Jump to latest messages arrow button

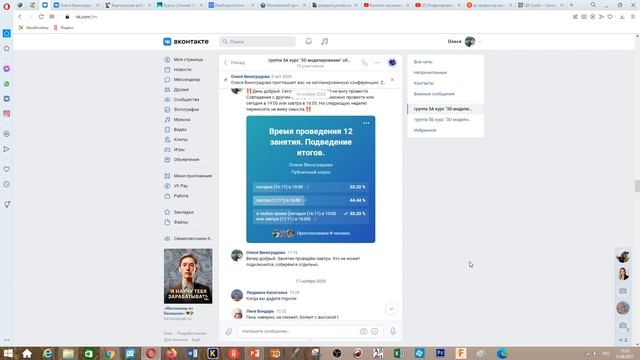(391, 309)
